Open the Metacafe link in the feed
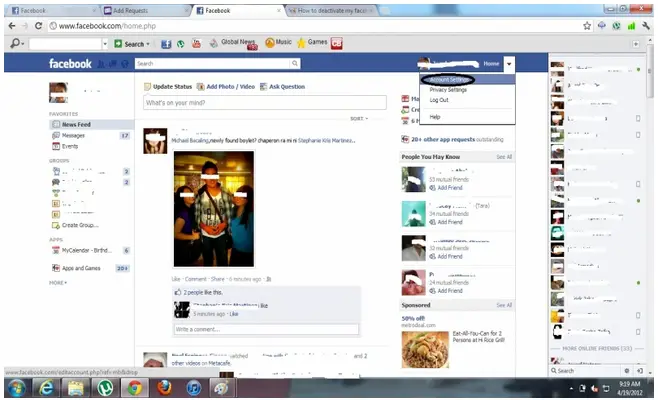The height and width of the screenshot is (400, 658). 219,363
